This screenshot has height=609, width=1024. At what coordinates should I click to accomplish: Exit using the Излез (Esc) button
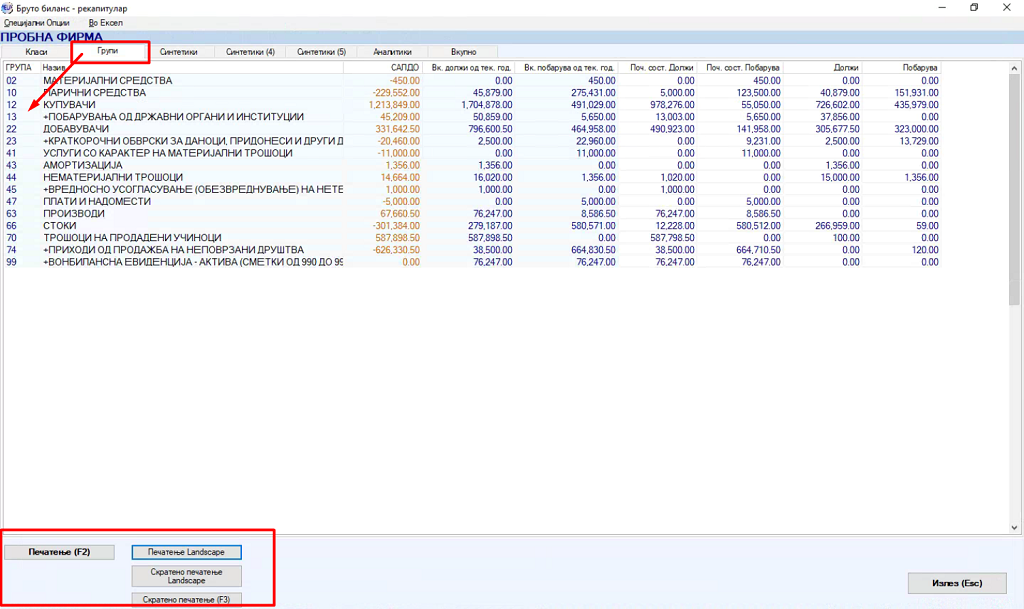pos(957,583)
